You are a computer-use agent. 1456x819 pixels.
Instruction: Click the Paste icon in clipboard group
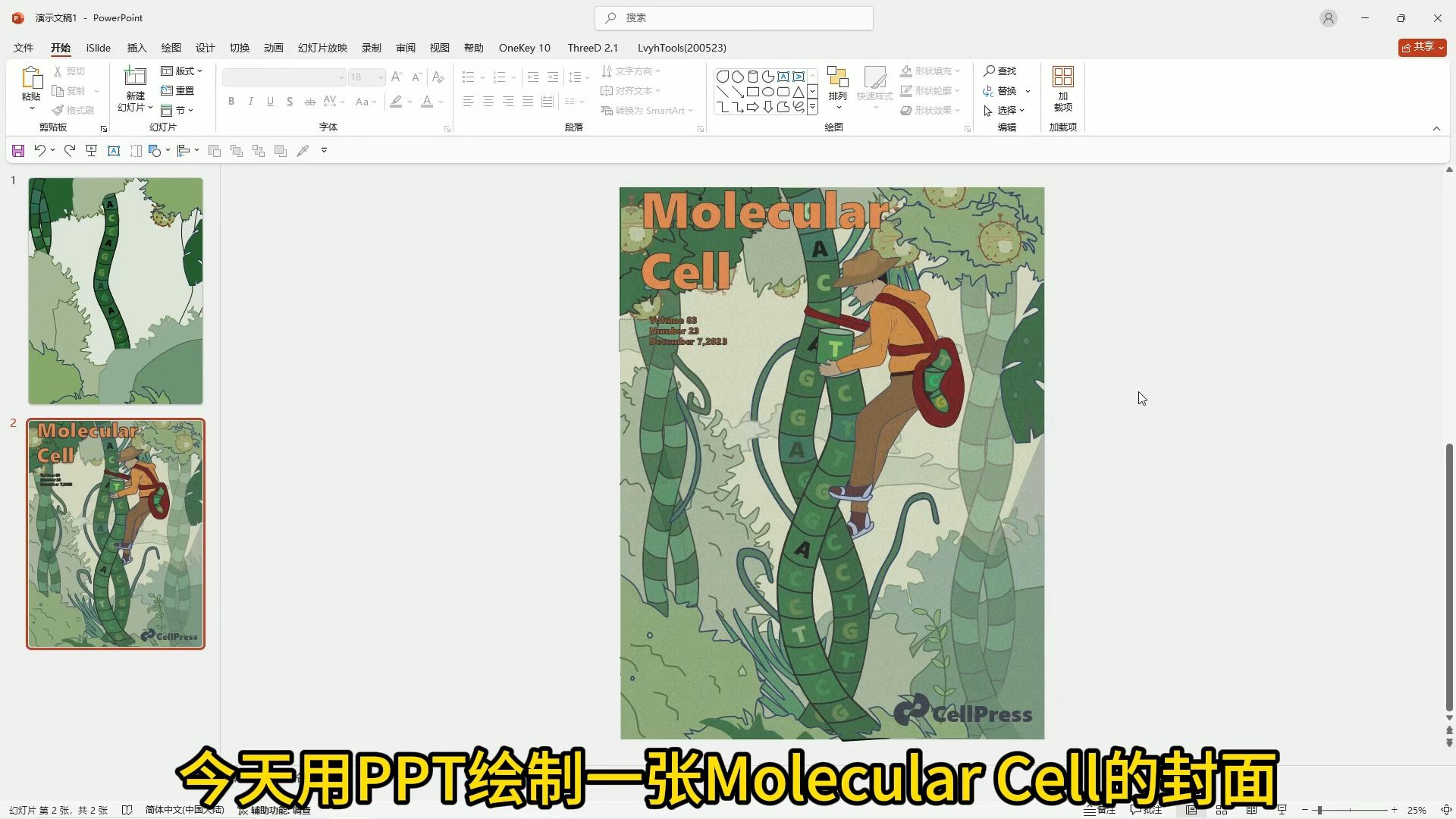(31, 78)
